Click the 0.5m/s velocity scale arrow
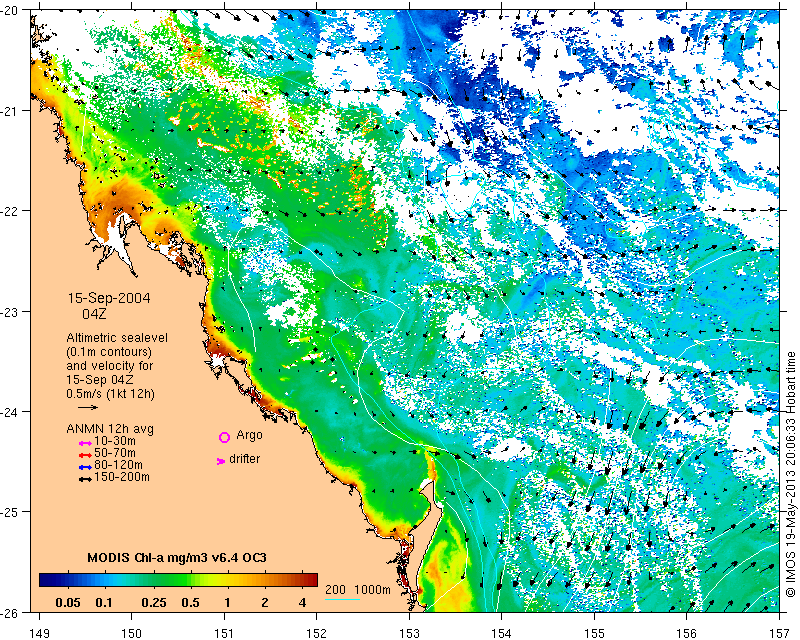The width and height of the screenshot is (800, 640). pyautogui.click(x=88, y=407)
